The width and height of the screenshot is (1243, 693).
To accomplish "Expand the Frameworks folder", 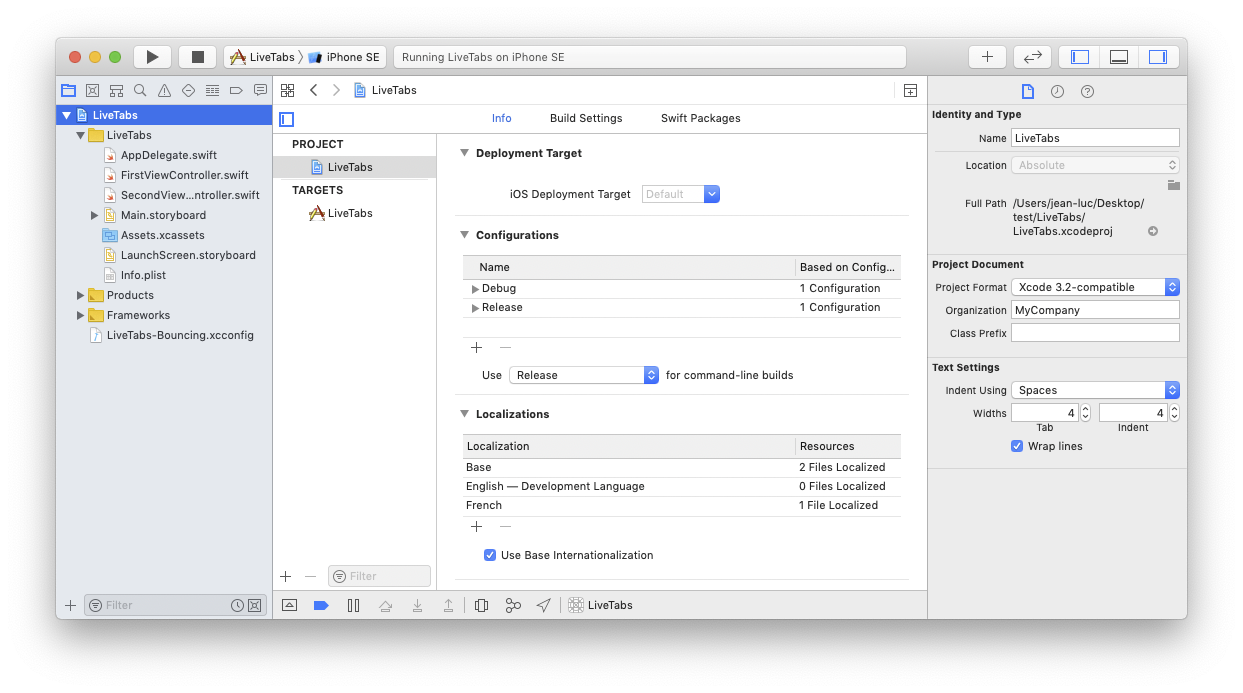I will [81, 315].
